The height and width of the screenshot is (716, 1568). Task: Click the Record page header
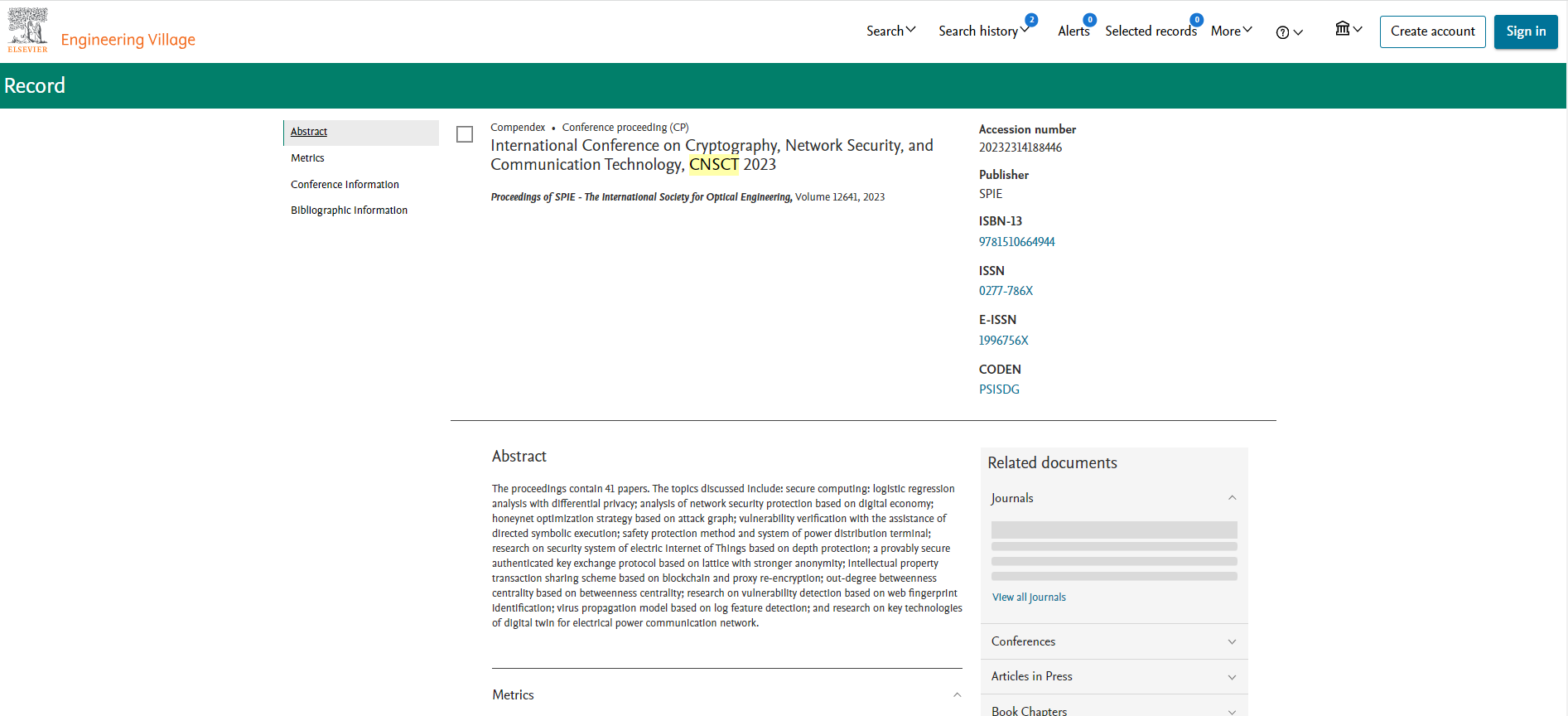(x=35, y=85)
